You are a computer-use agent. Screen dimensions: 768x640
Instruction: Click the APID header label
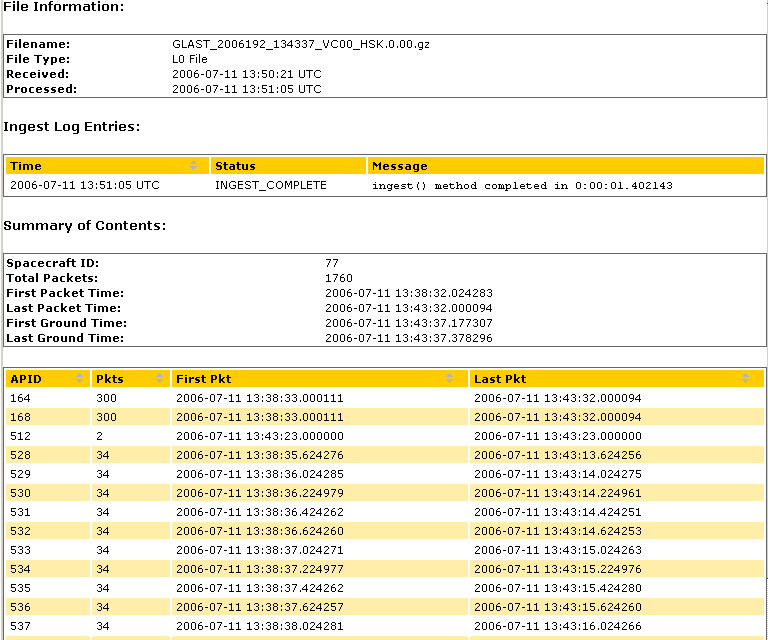click(x=26, y=379)
